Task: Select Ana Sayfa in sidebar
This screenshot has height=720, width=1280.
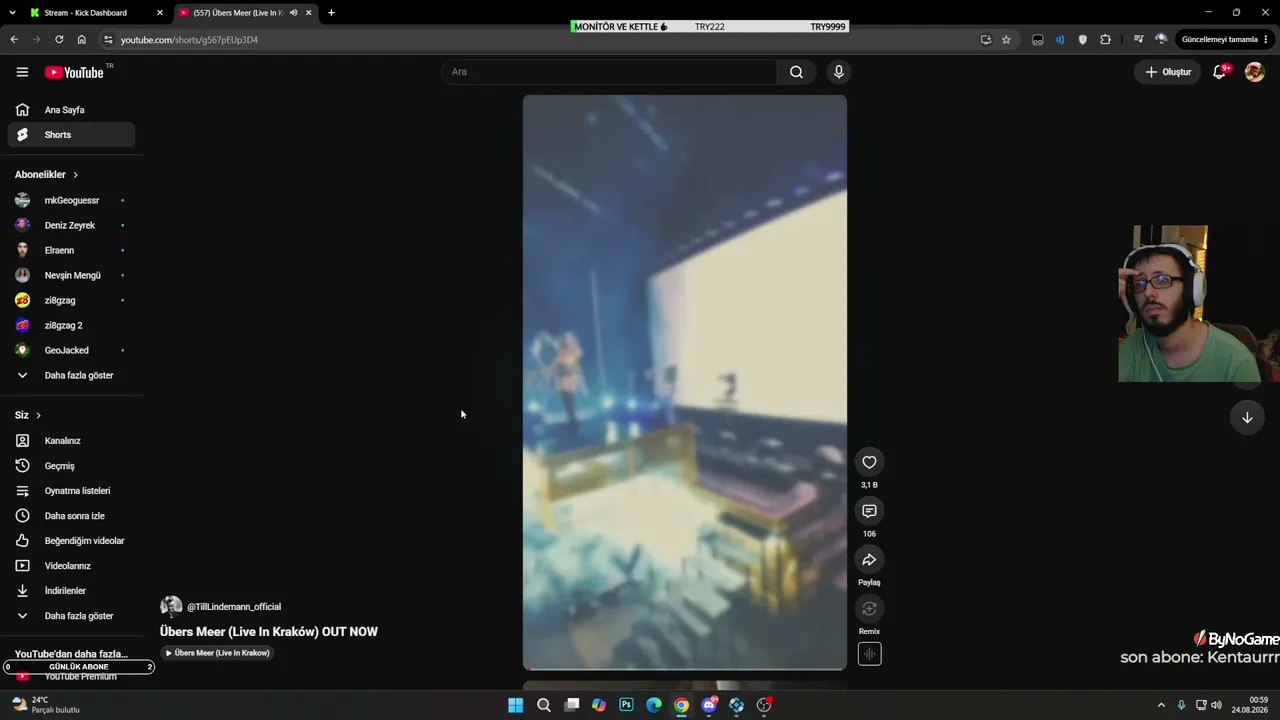Action: pyautogui.click(x=71, y=110)
